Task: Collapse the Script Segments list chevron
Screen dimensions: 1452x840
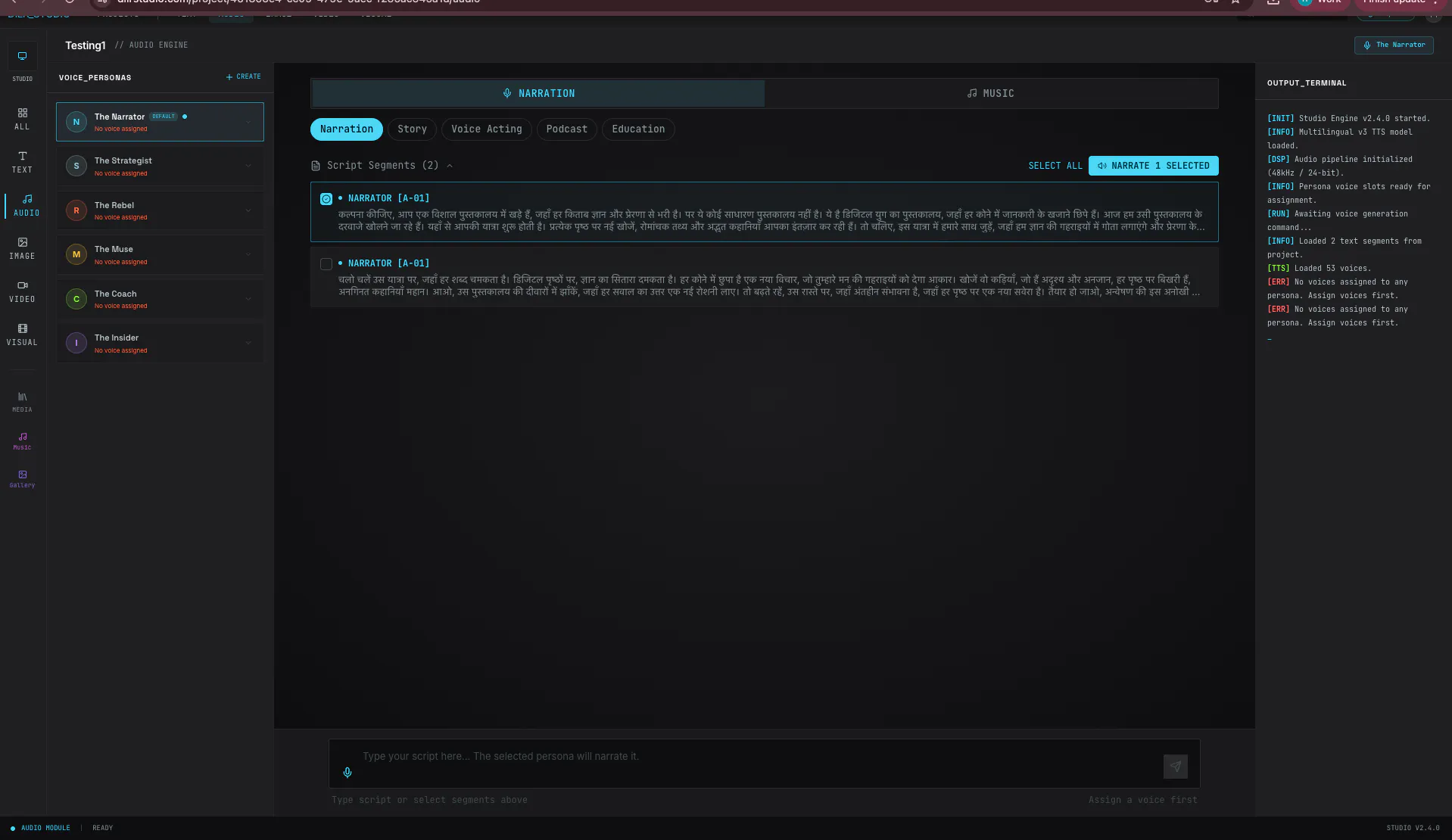Action: [x=450, y=166]
